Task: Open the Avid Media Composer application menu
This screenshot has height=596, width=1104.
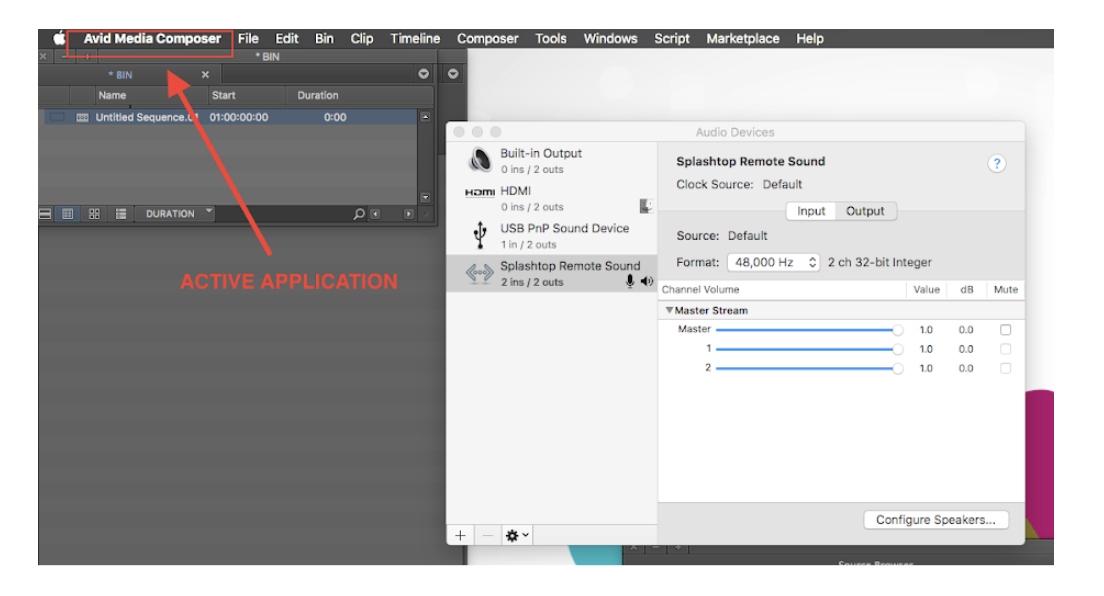Action: 152,39
